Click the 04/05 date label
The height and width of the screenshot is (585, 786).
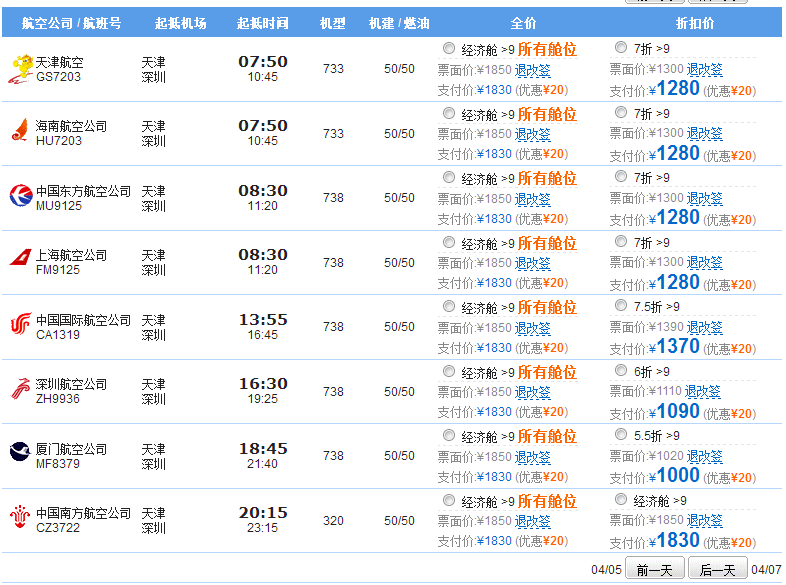(x=606, y=570)
